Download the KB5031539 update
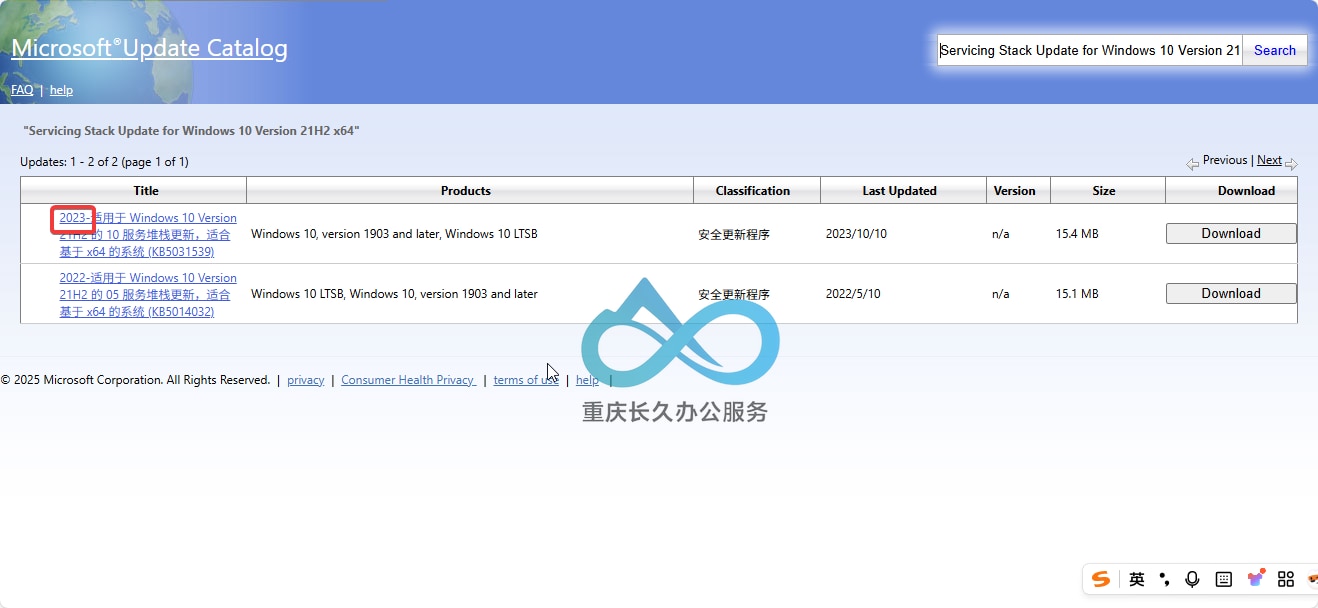 click(1231, 234)
